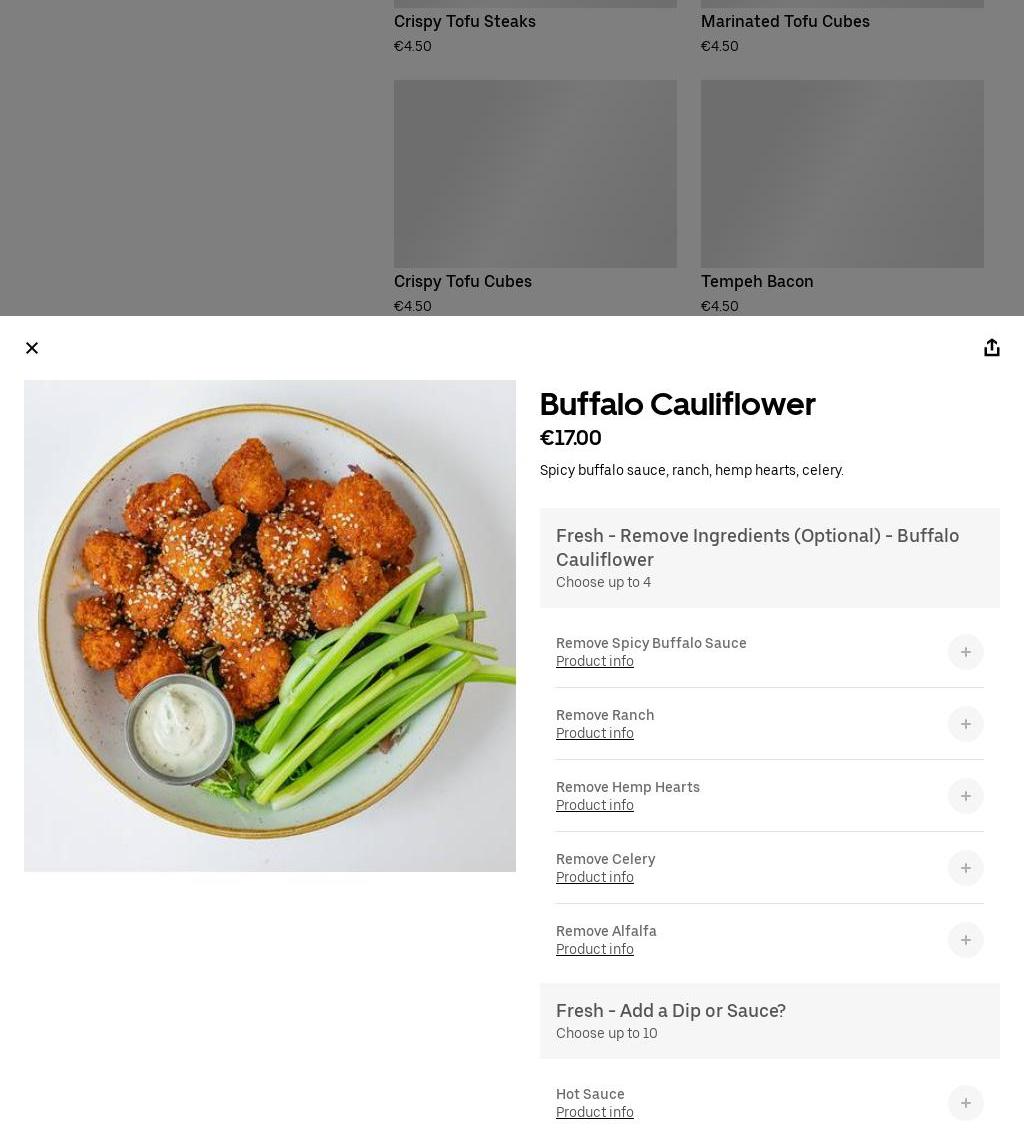Add Remove Spicy Buffalo Sauce option
The height and width of the screenshot is (1132, 1024).
tap(966, 652)
